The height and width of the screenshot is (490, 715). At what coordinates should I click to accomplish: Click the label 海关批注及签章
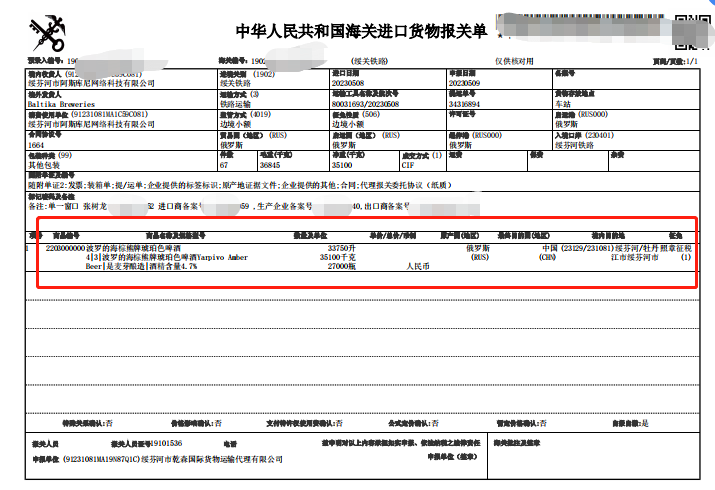coord(517,443)
